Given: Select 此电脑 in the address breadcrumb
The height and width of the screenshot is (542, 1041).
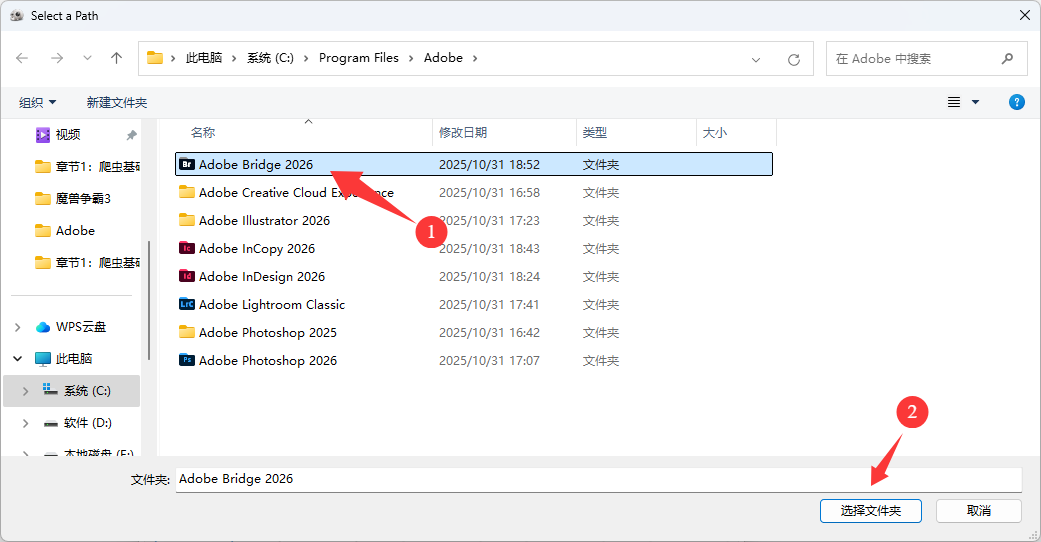Looking at the screenshot, I should (x=204, y=58).
